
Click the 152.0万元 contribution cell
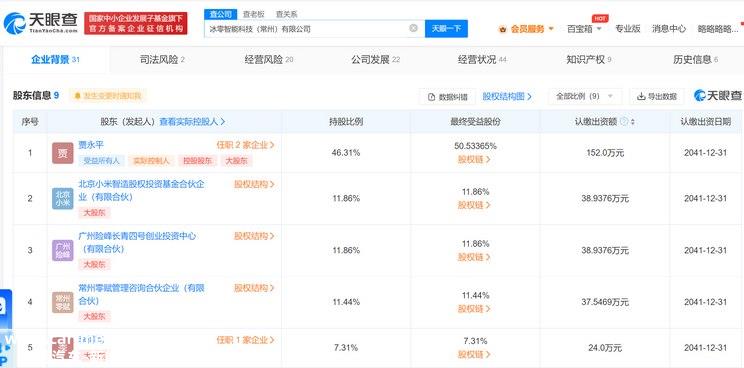pos(605,153)
